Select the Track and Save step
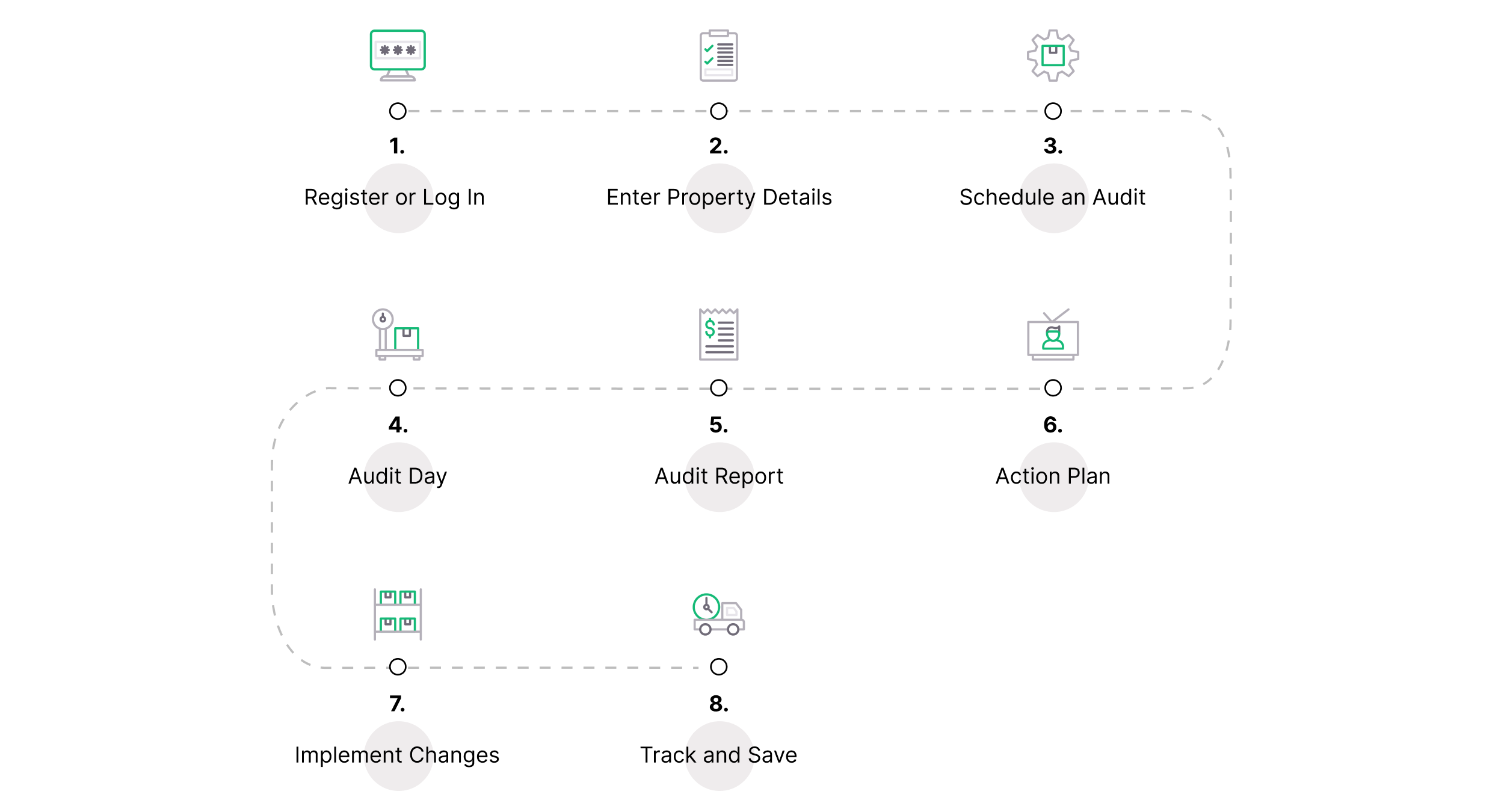This screenshot has height=812, width=1504. [718, 755]
